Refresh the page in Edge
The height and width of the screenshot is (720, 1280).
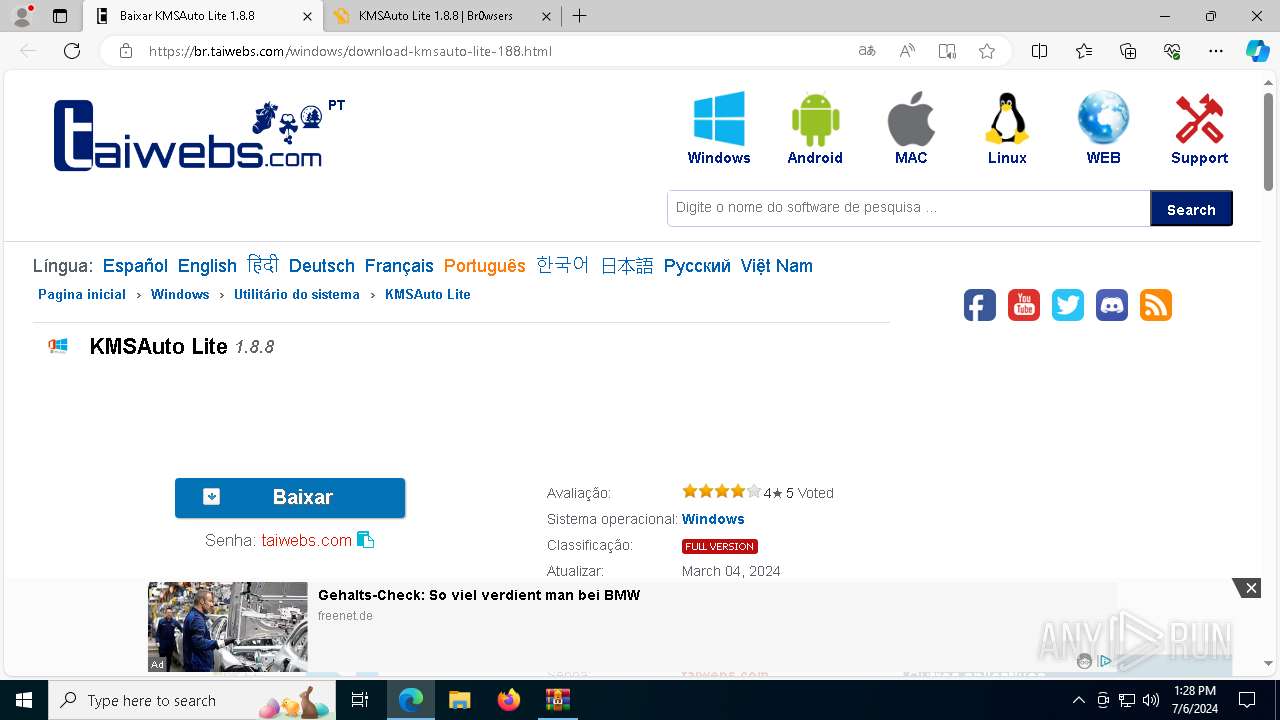(x=72, y=51)
